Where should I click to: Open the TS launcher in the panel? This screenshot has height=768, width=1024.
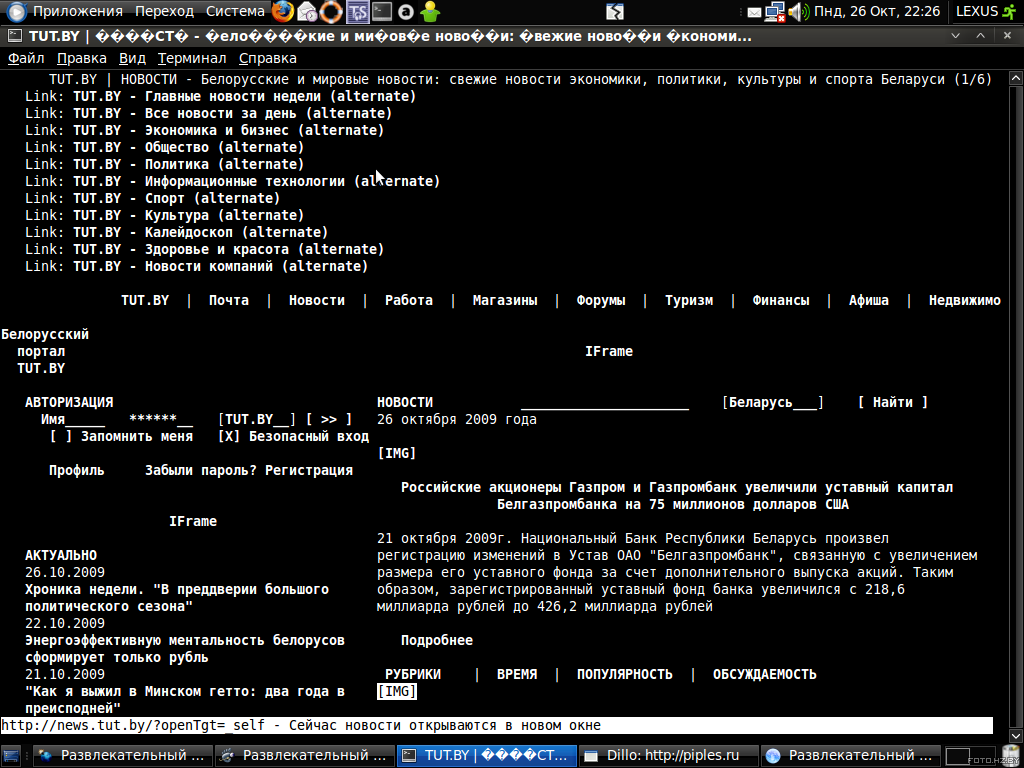click(357, 11)
